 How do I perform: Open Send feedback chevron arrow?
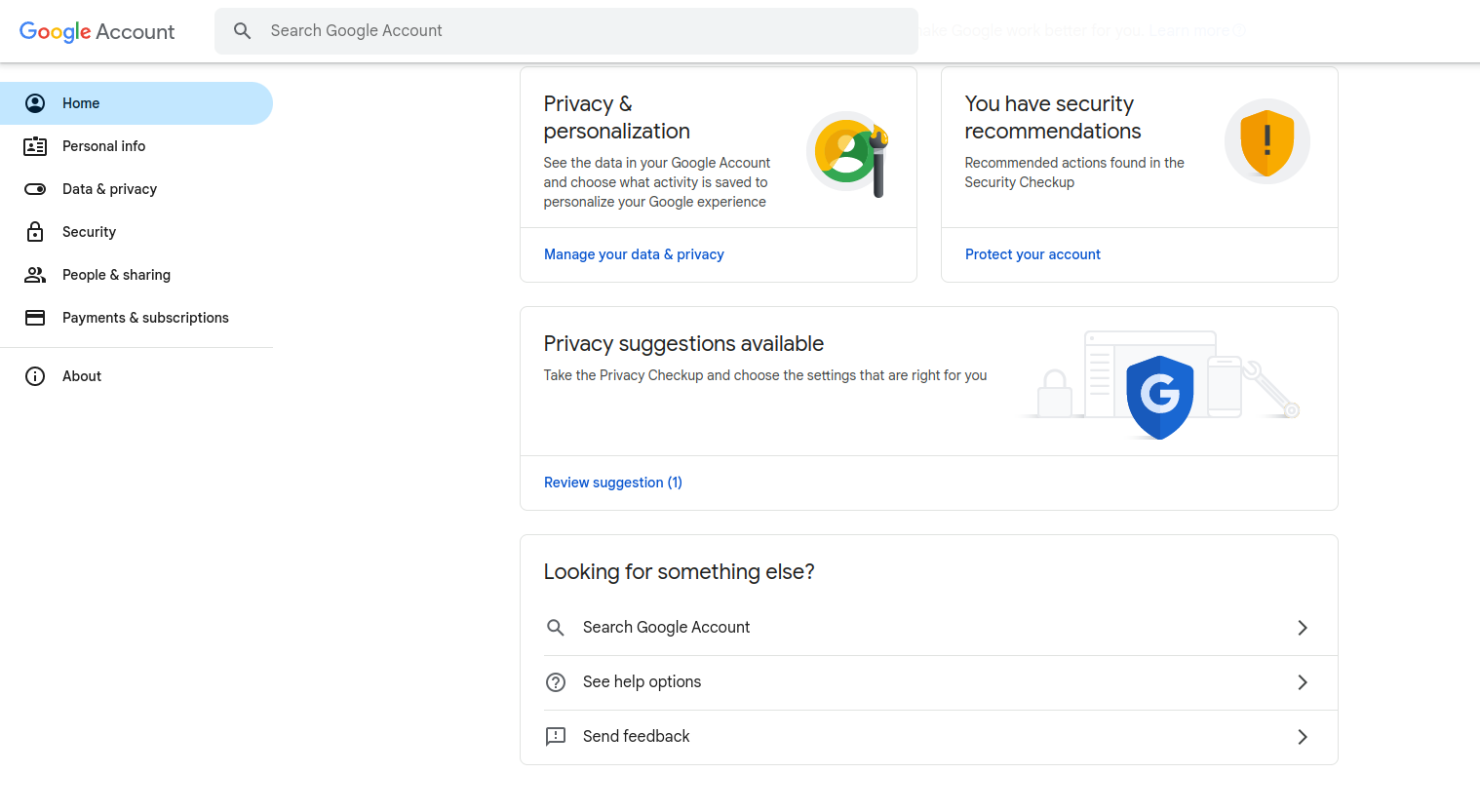coord(1302,737)
